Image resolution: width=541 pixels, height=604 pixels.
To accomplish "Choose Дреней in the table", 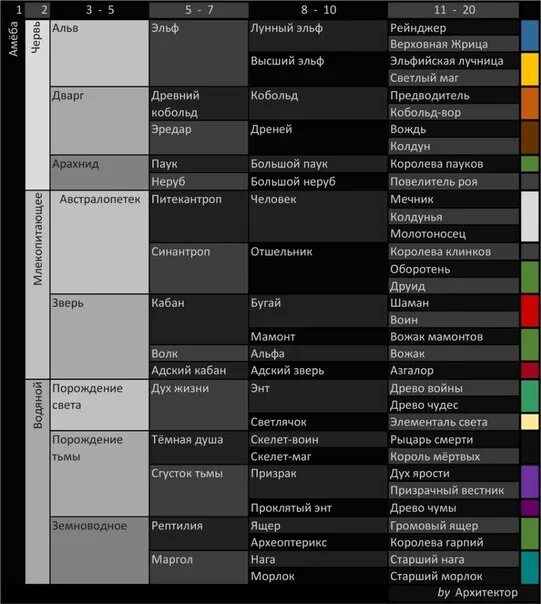I will [318, 138].
